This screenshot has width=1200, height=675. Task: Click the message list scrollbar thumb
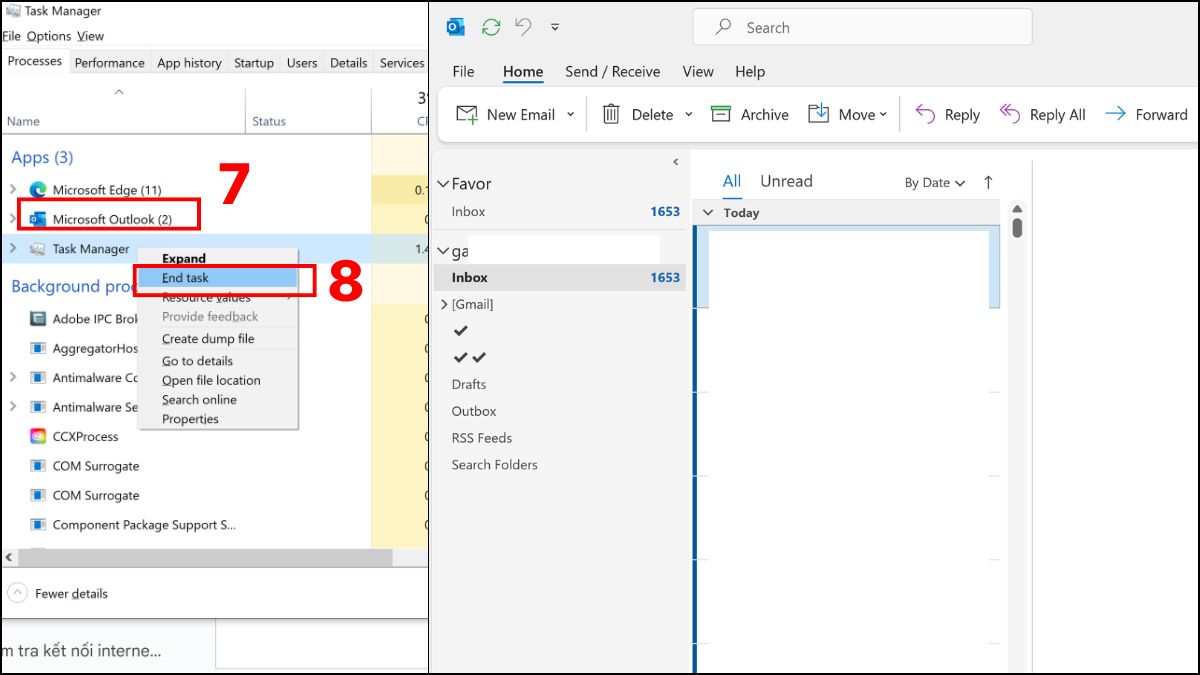(x=1017, y=229)
